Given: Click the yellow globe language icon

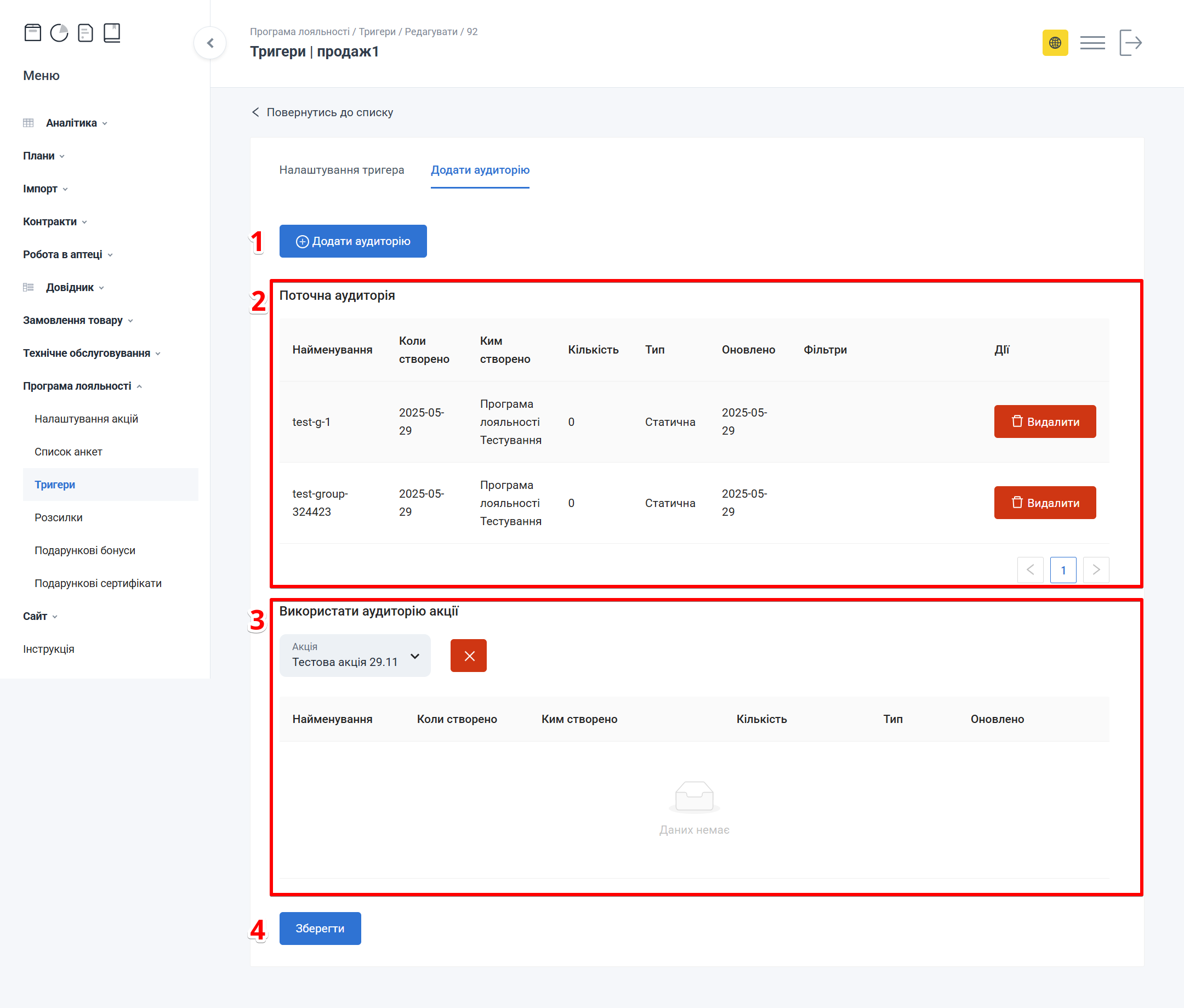Looking at the screenshot, I should 1055,43.
